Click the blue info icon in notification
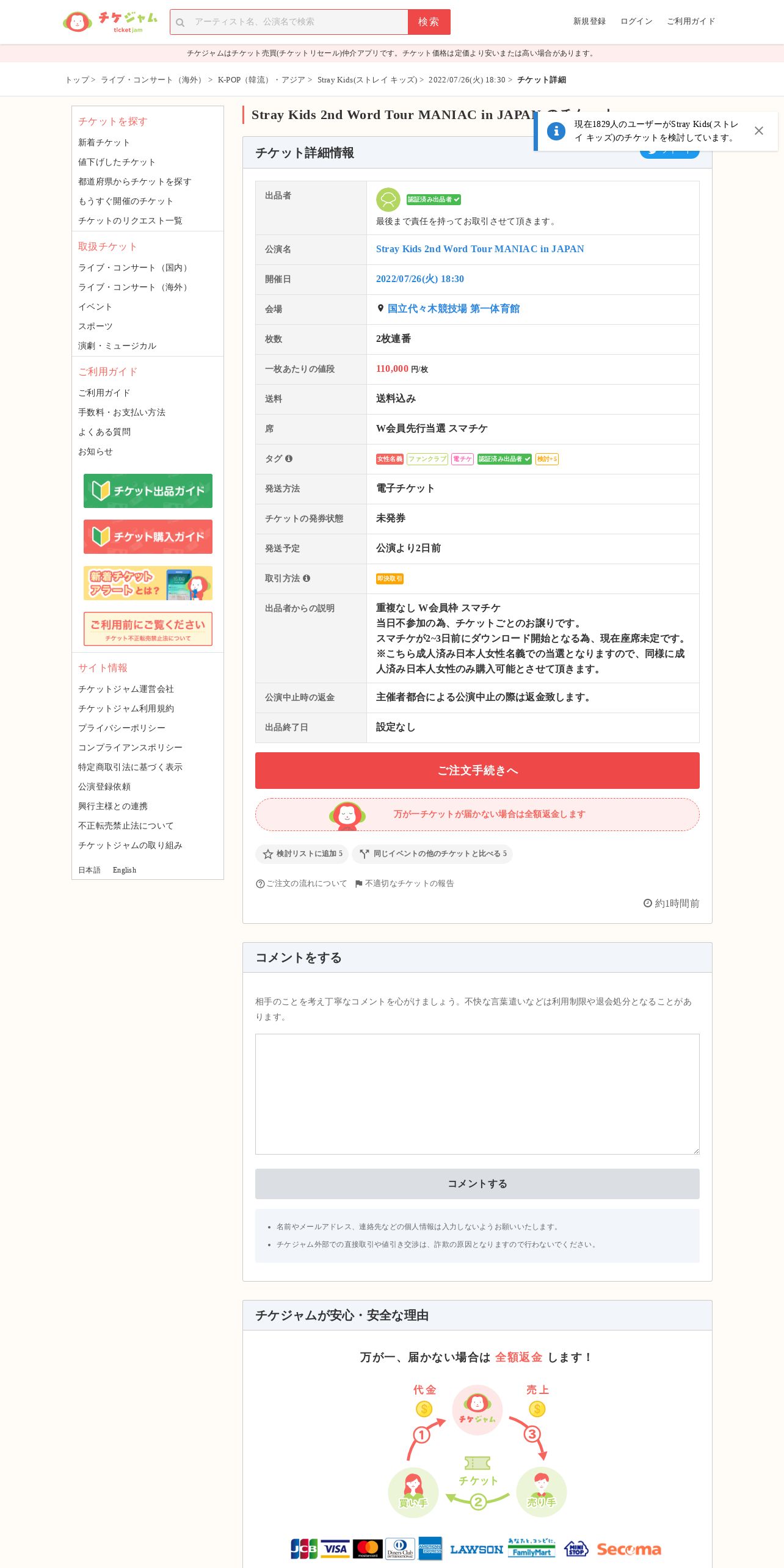The width and height of the screenshot is (784, 1568). click(556, 131)
